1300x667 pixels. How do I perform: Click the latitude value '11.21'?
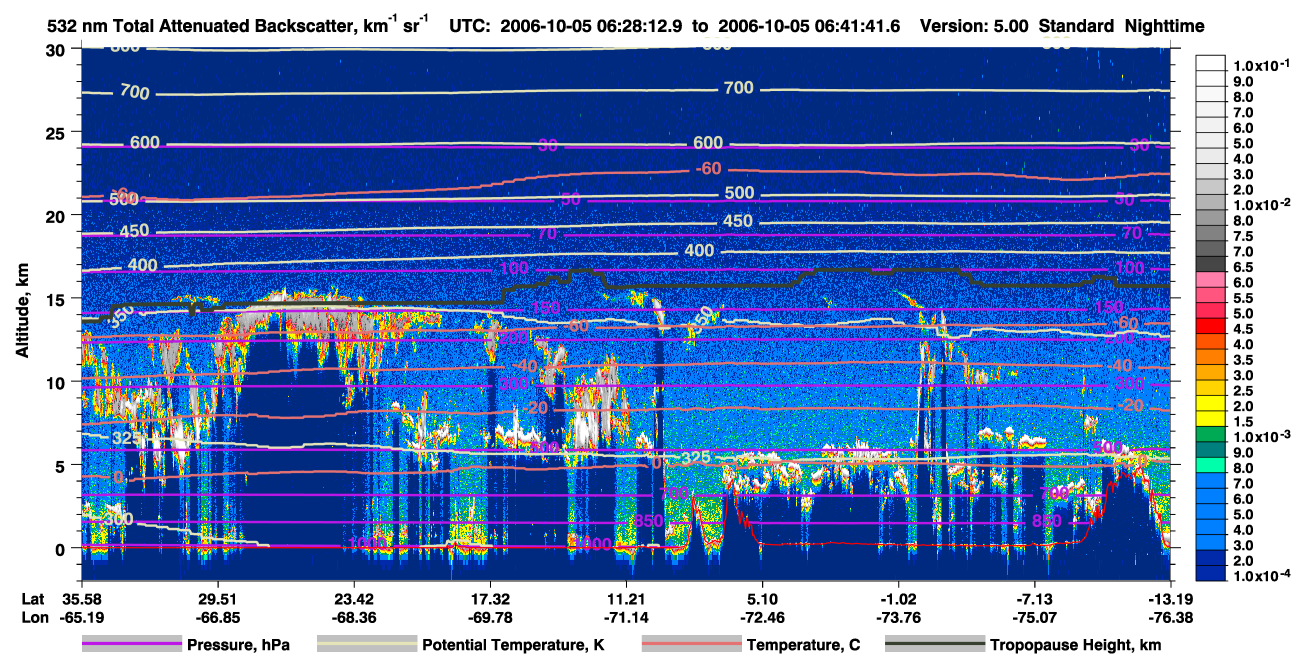626,598
